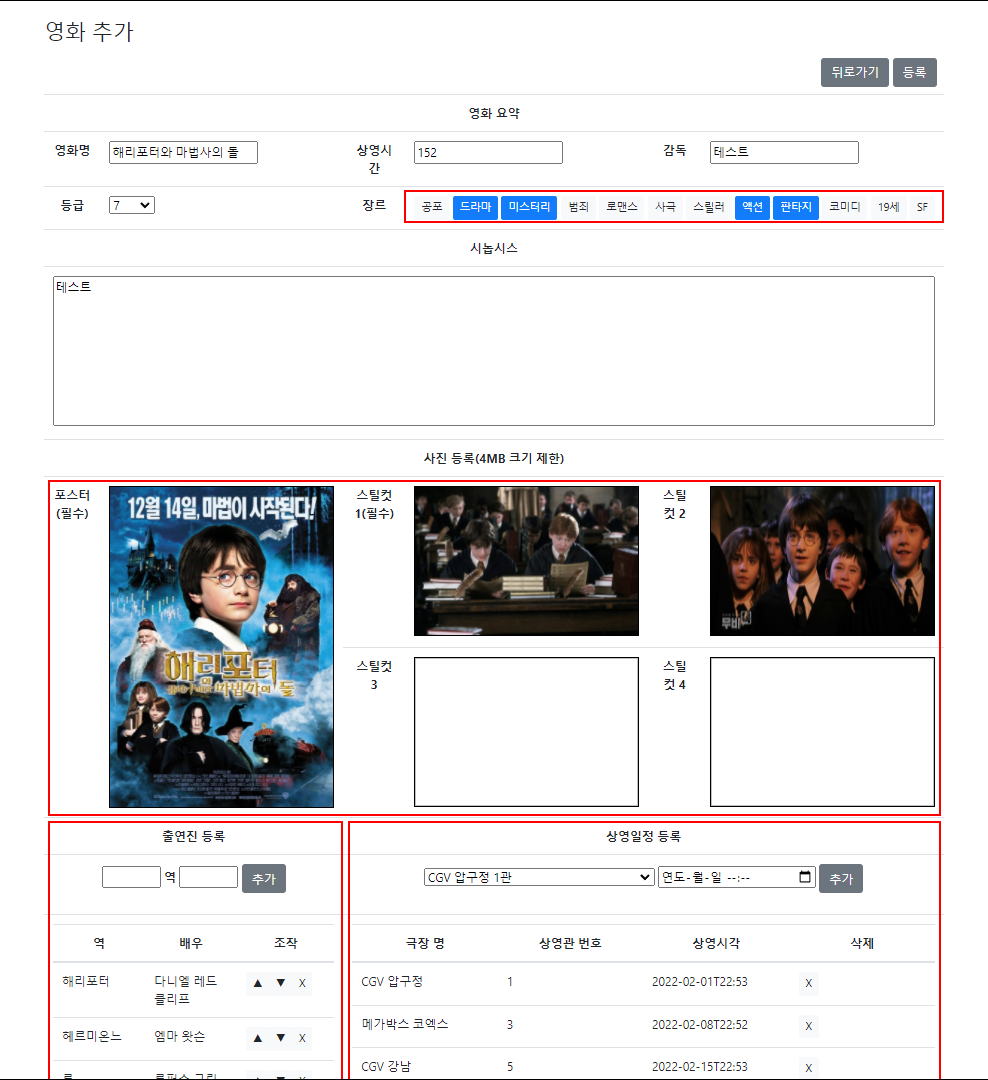Click the 뒤로가기 back button

pyautogui.click(x=854, y=72)
